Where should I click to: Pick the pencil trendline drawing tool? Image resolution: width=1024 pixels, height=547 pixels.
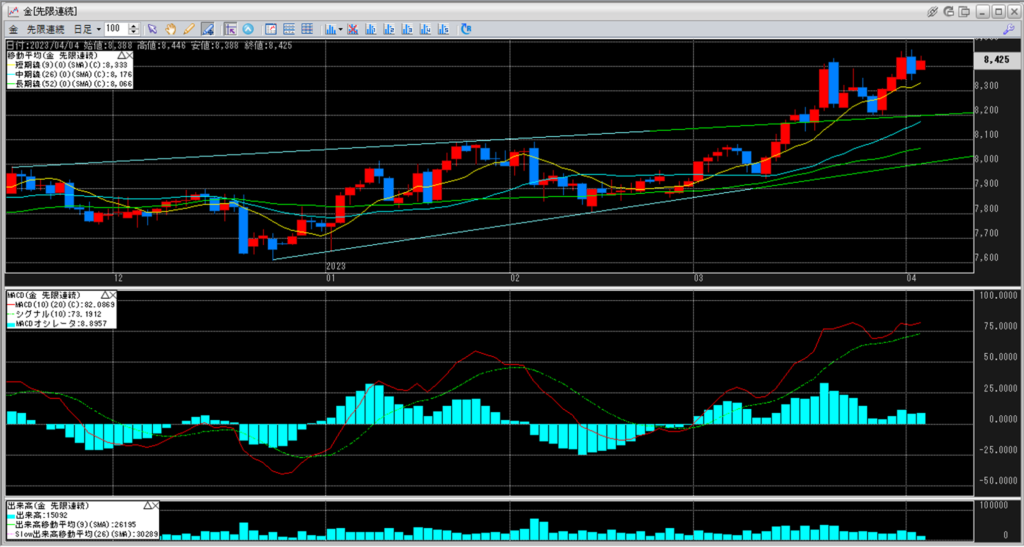coord(188,28)
